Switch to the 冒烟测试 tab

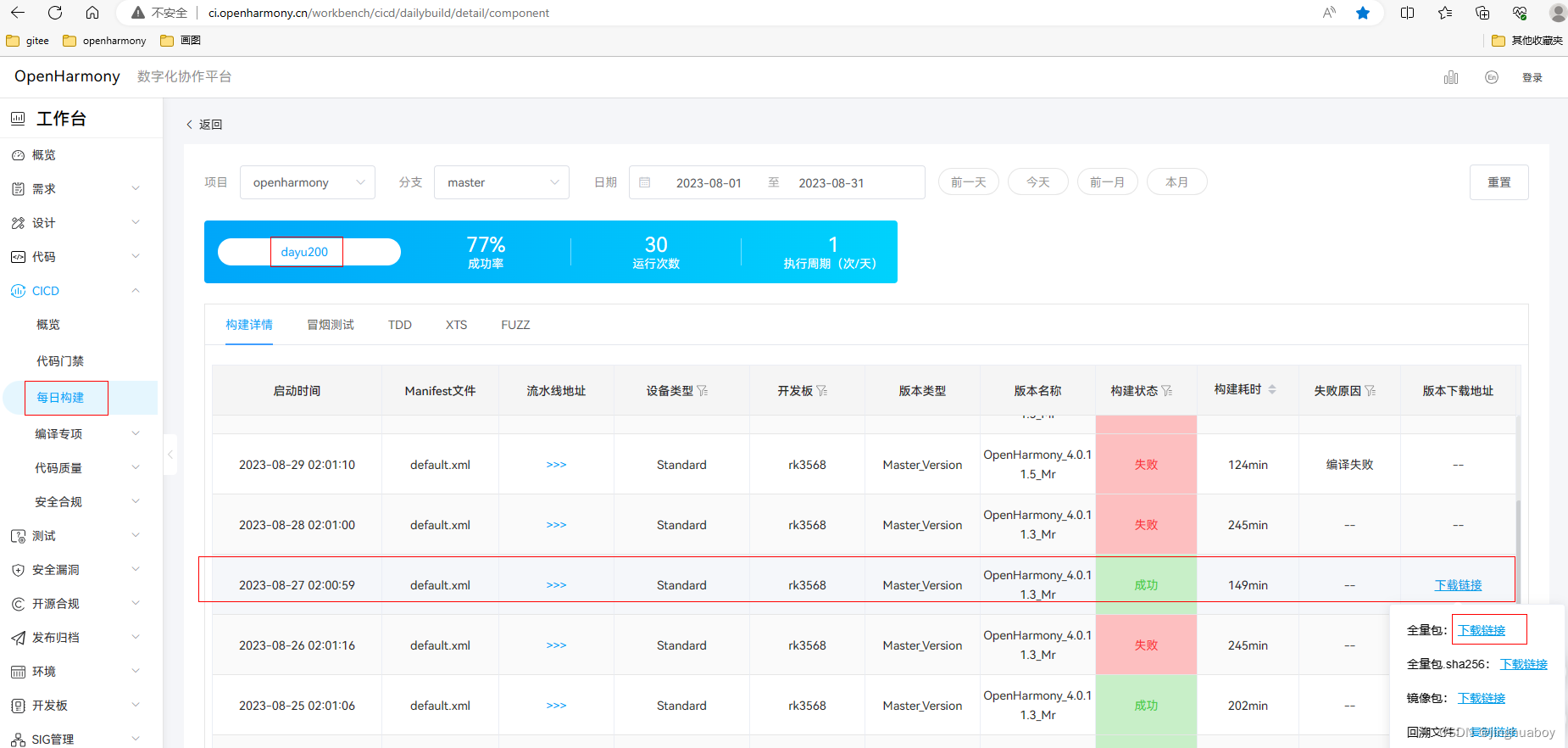click(331, 325)
